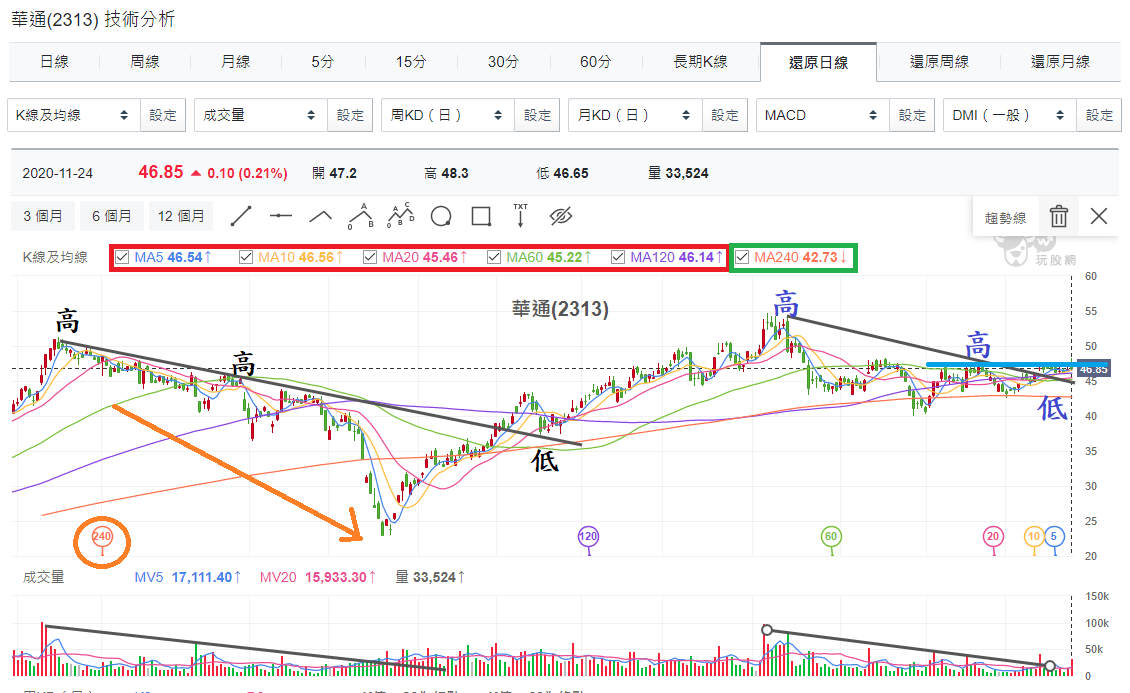Viewport: 1130px width, 693px height.
Task: Click the 華通(2313) 技術分析 page title
Action: (x=93, y=19)
